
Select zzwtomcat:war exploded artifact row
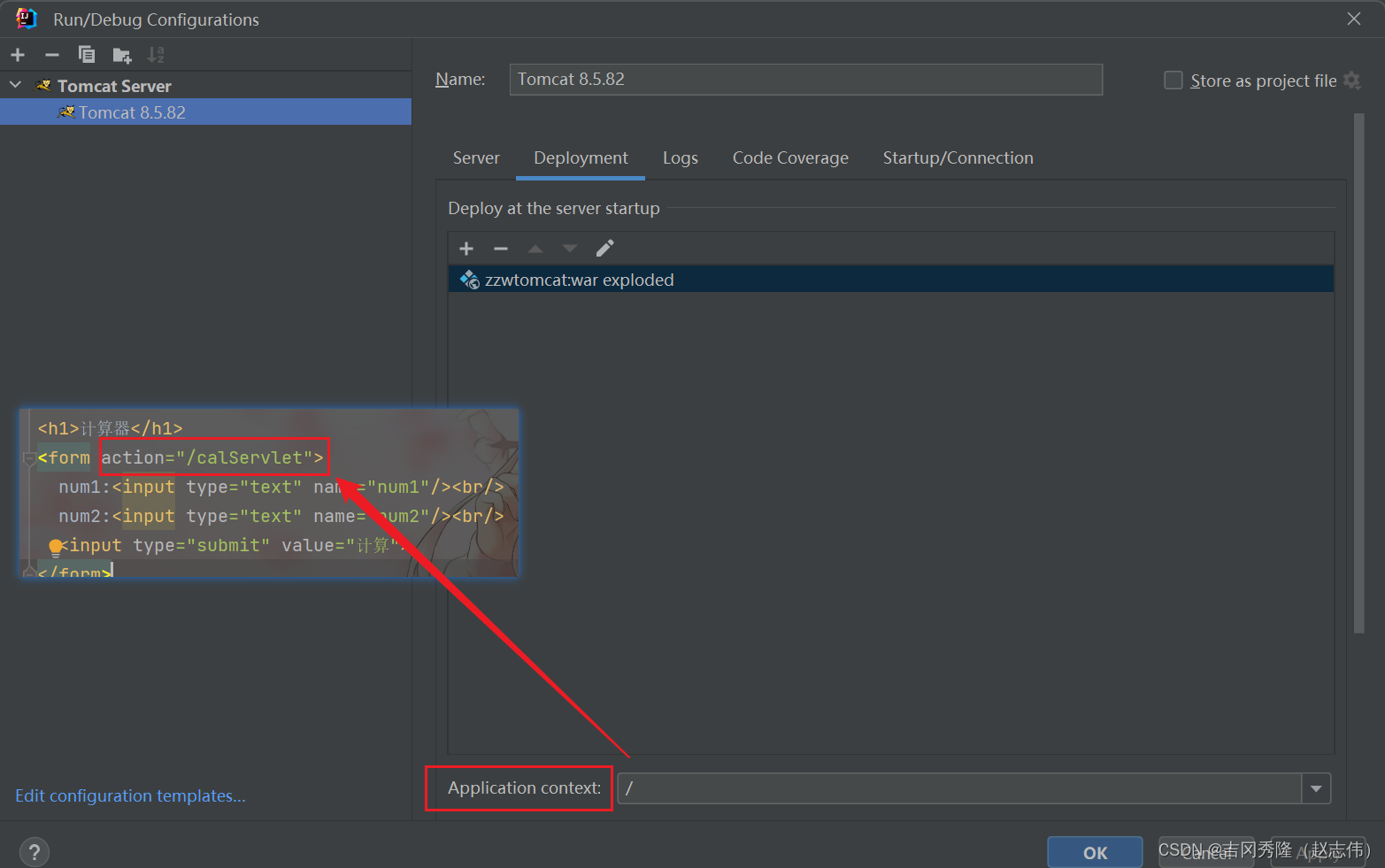(x=891, y=280)
